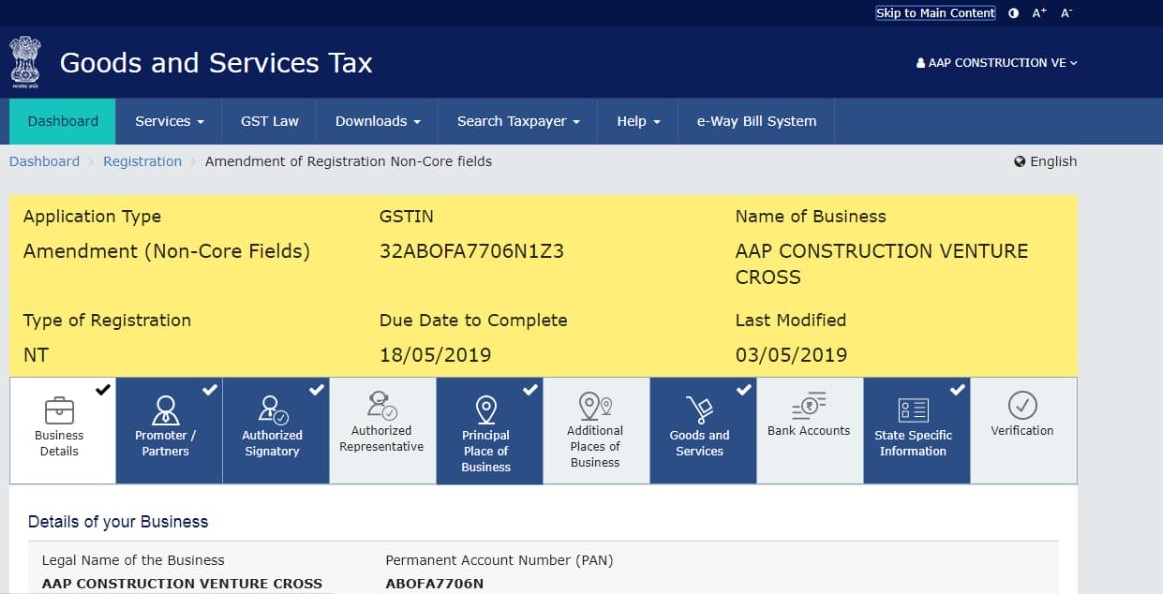The height and width of the screenshot is (594, 1163).
Task: Increase font size with A+ button
Action: [x=1039, y=13]
